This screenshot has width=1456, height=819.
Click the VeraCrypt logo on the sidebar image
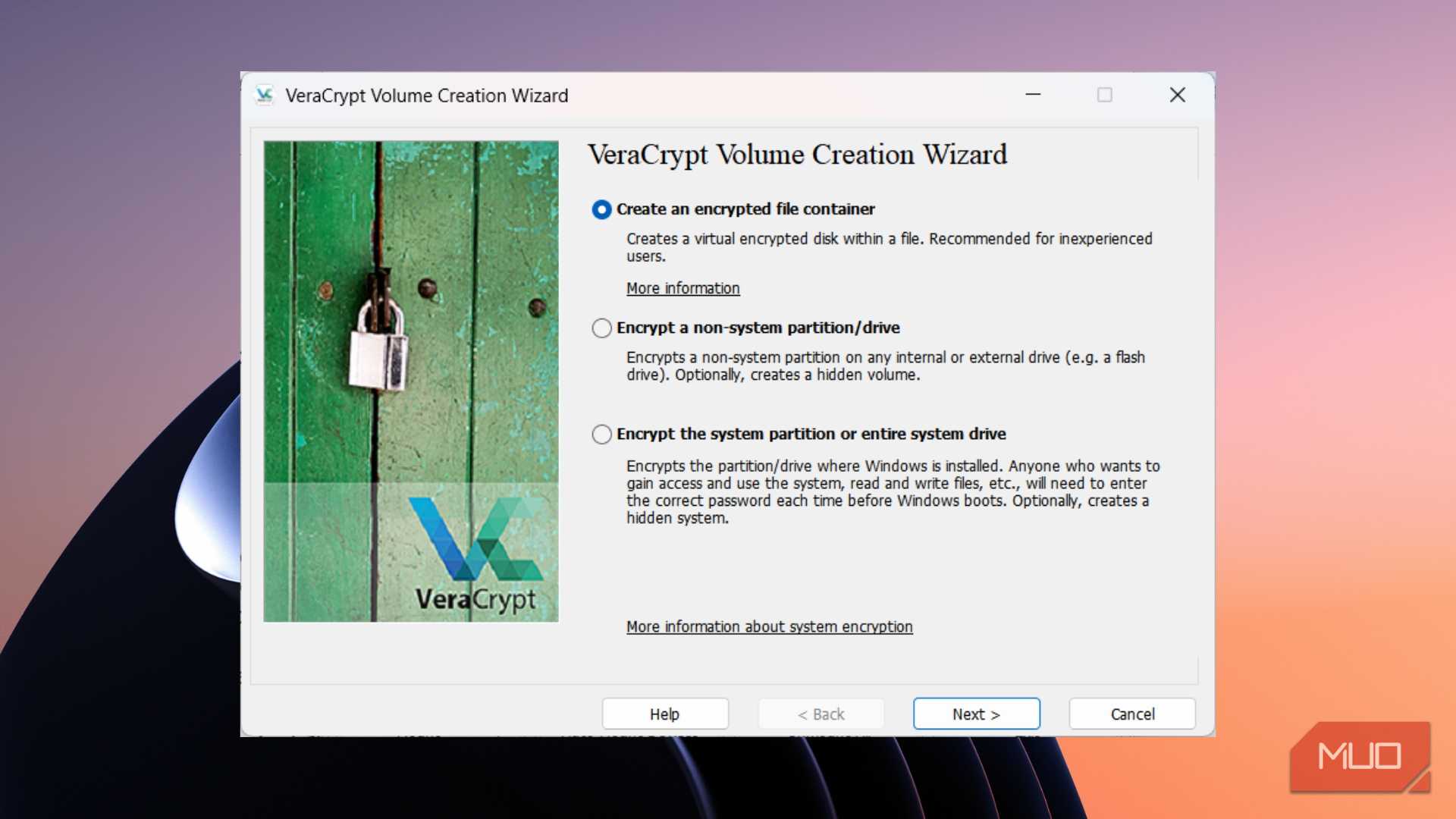tap(475, 546)
